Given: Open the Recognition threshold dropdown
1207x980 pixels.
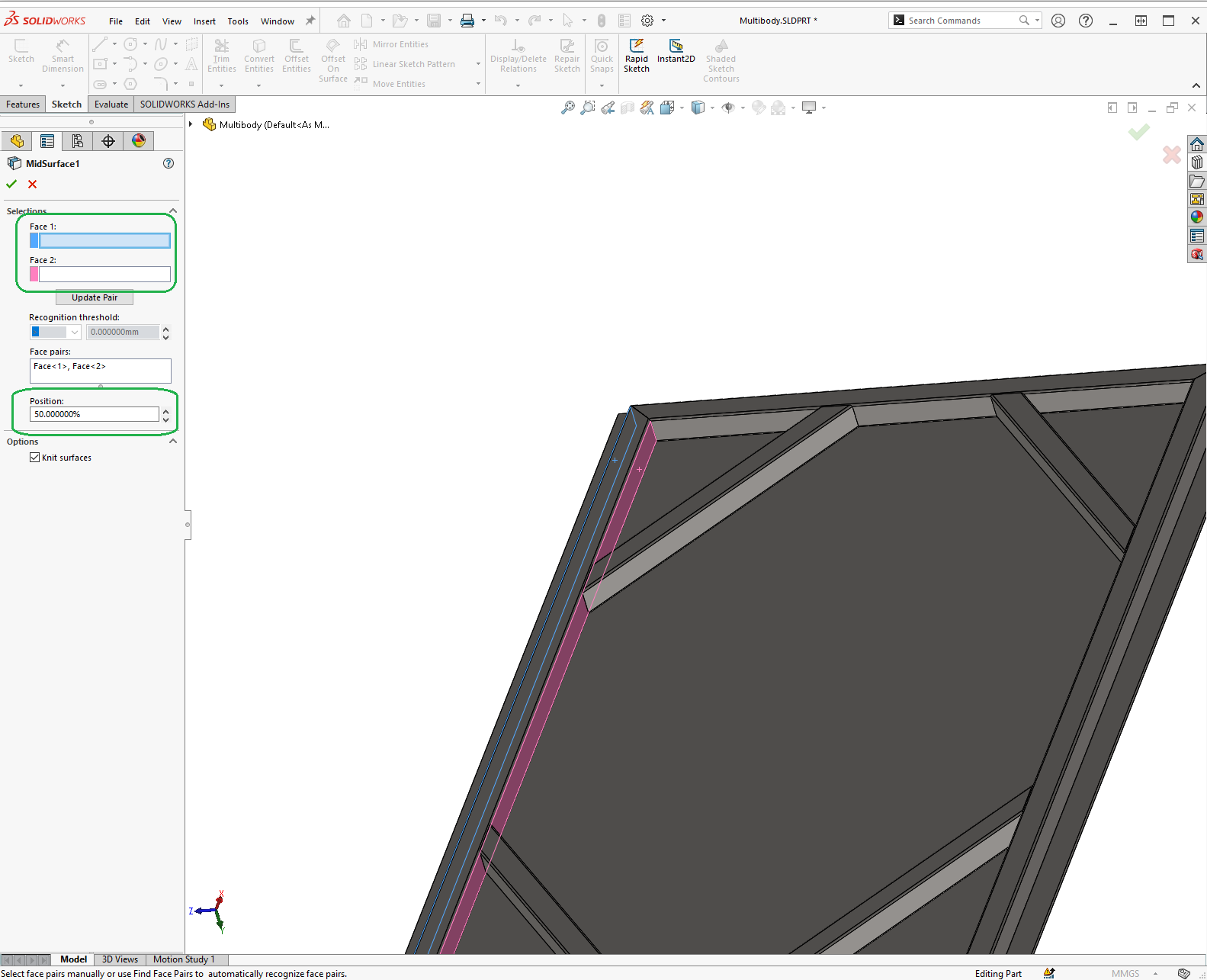Looking at the screenshot, I should click(74, 333).
